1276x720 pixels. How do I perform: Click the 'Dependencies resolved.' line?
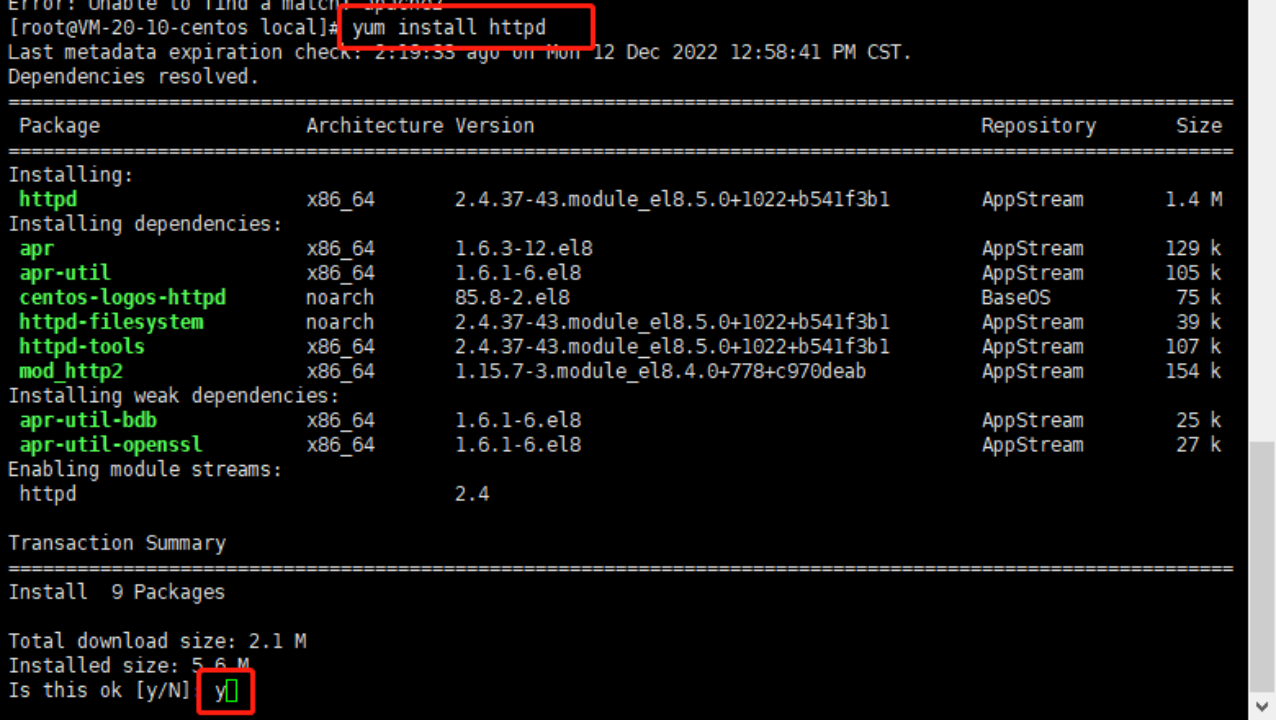(x=134, y=77)
